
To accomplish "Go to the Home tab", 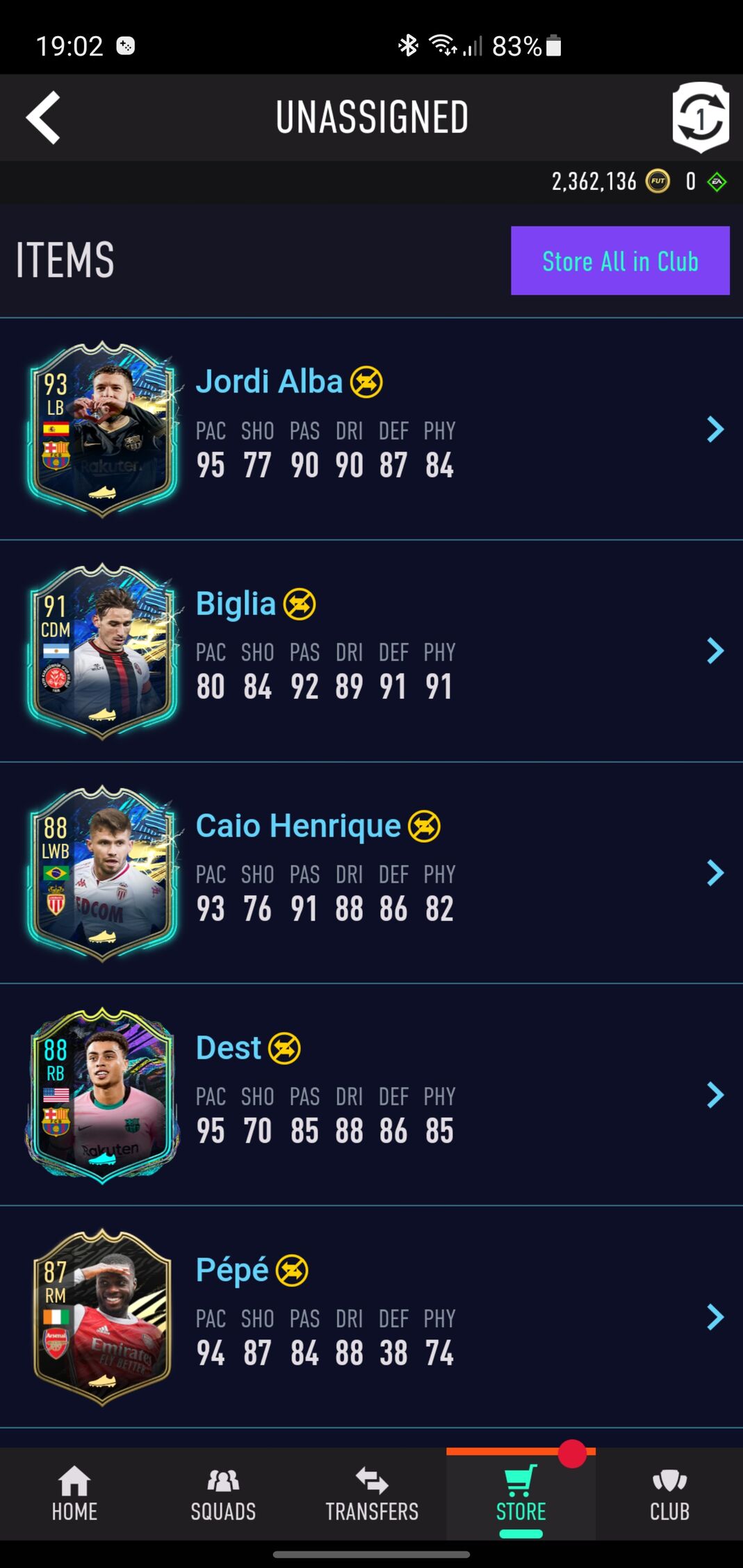I will click(74, 1494).
